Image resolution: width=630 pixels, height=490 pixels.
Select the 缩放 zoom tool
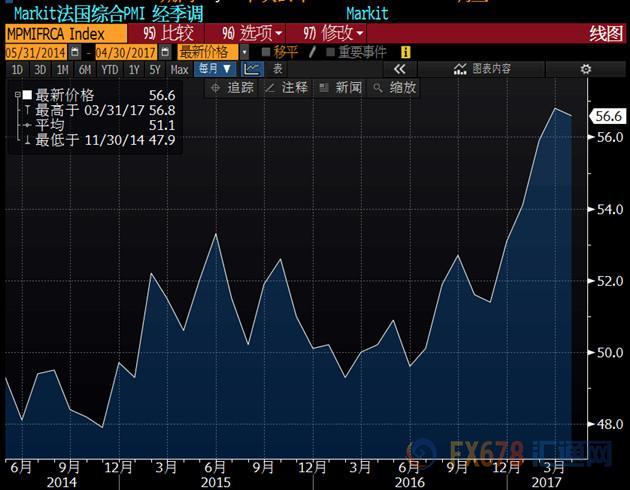coord(395,88)
